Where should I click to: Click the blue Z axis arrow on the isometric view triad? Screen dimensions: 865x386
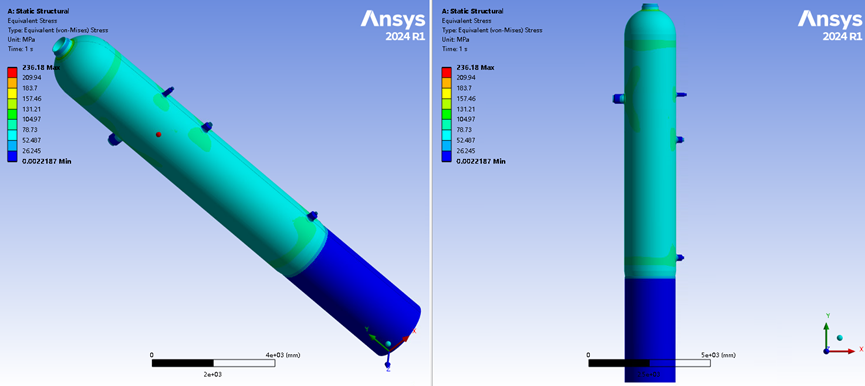coord(387,360)
